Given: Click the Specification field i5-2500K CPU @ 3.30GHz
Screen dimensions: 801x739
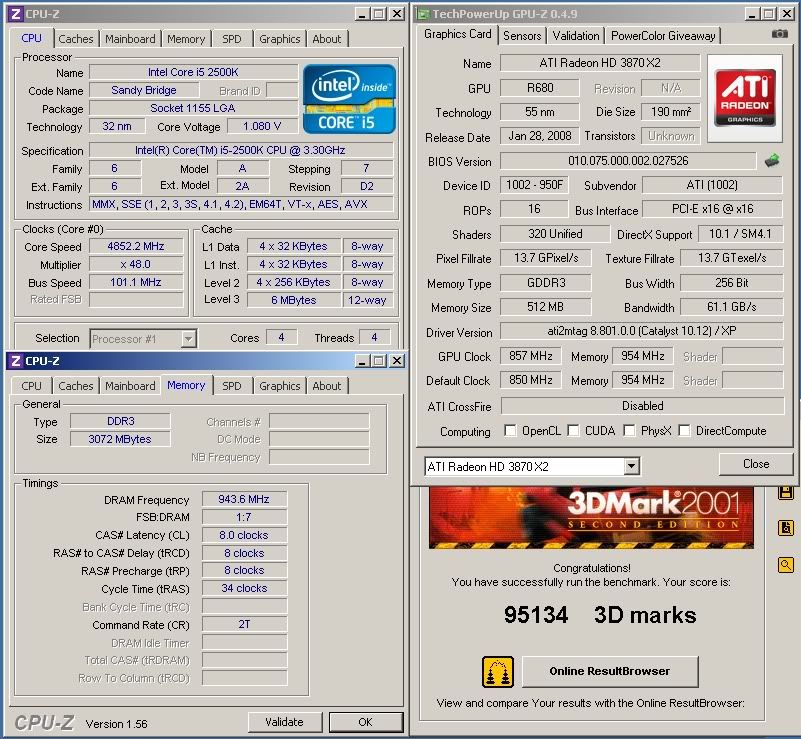Looking at the screenshot, I should click(241, 150).
